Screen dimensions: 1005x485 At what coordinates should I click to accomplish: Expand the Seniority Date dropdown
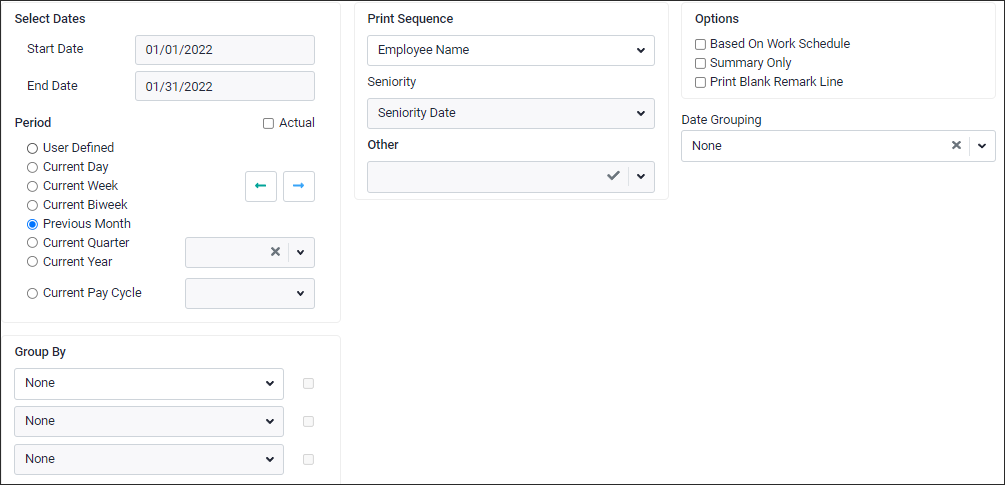[x=511, y=113]
